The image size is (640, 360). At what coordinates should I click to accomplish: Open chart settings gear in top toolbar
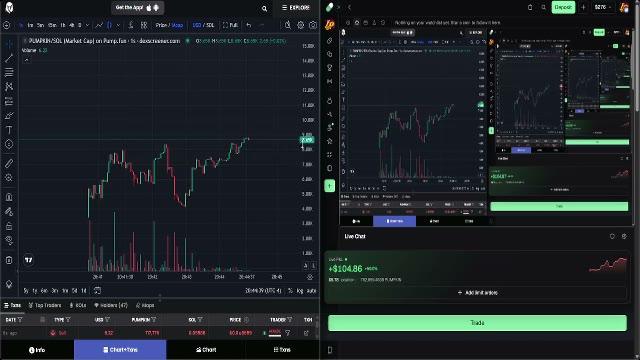pyautogui.click(x=300, y=25)
